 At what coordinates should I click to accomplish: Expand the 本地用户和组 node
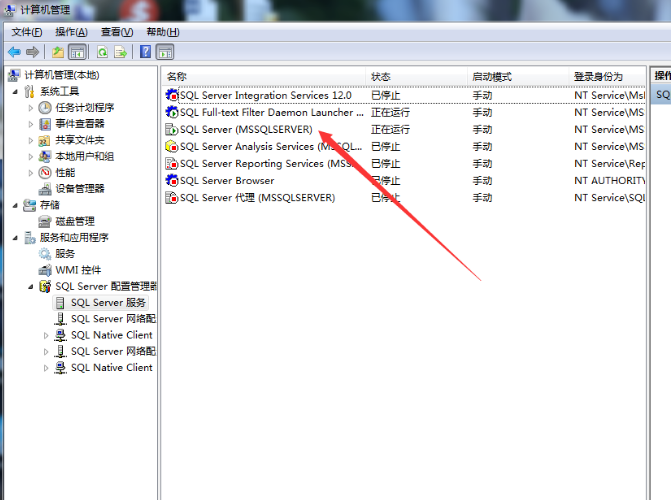pyautogui.click(x=31, y=157)
